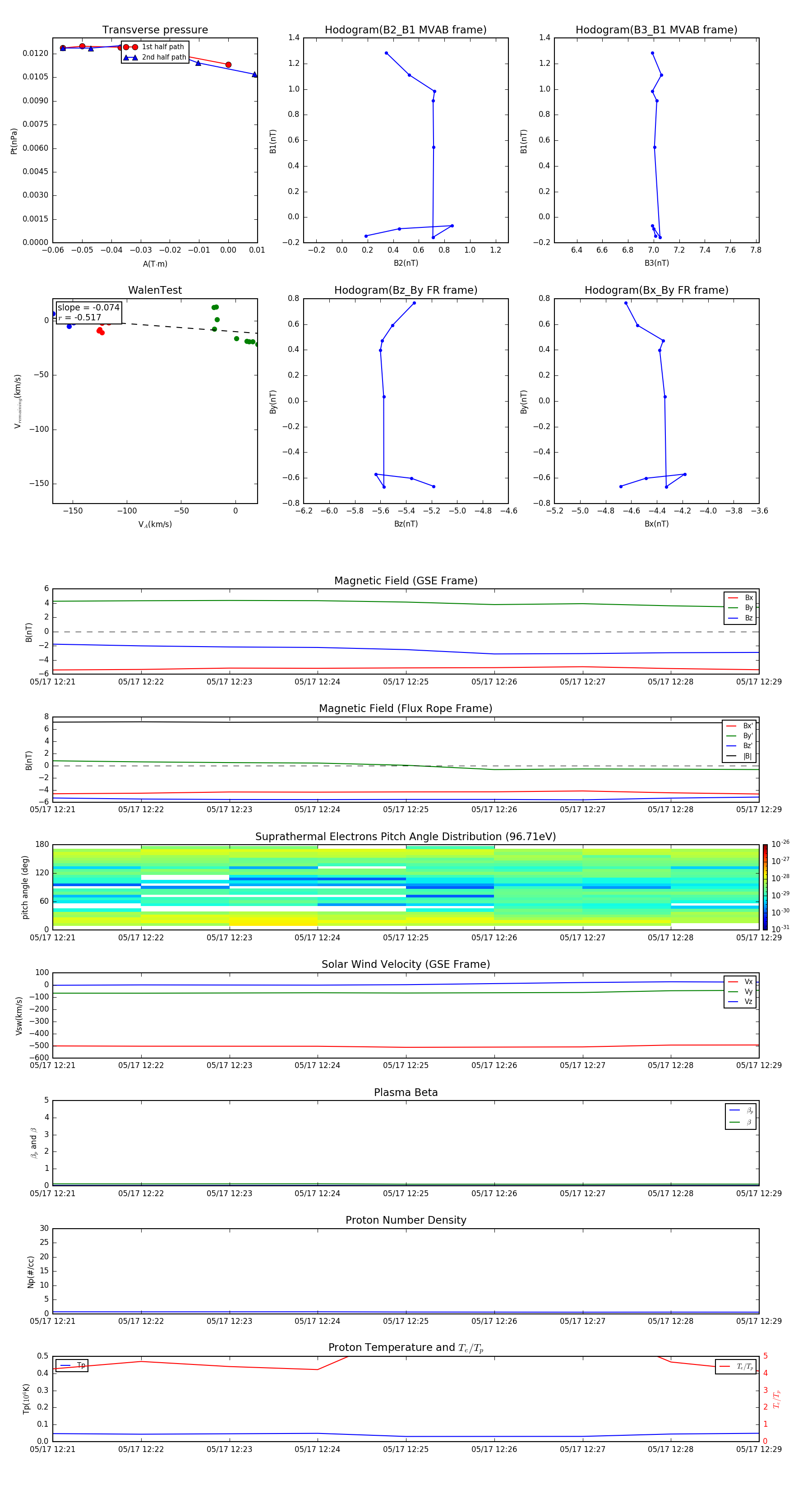This screenshot has height=1489, width=812.
Task: Click the Suprathermal Electrons Pitch Angle title
Action: pyautogui.click(x=406, y=837)
